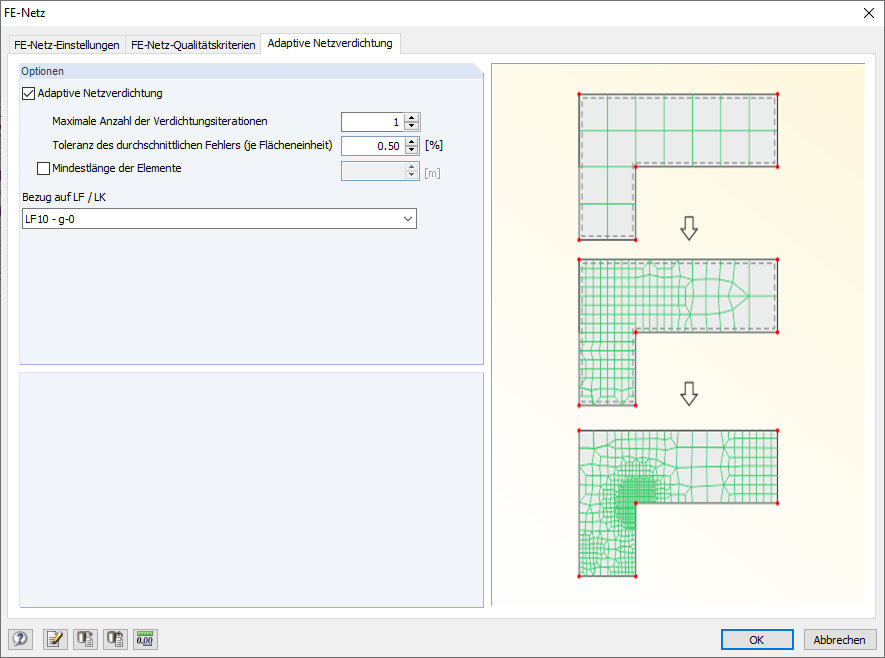Confirm with the OK button
The height and width of the screenshot is (658, 885).
(x=757, y=640)
